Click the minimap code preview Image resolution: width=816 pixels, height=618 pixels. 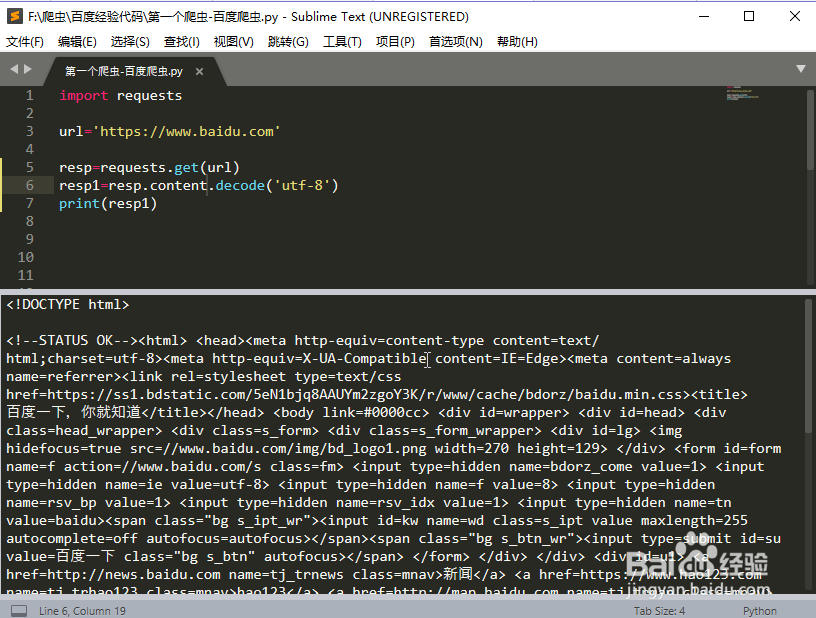click(x=743, y=93)
